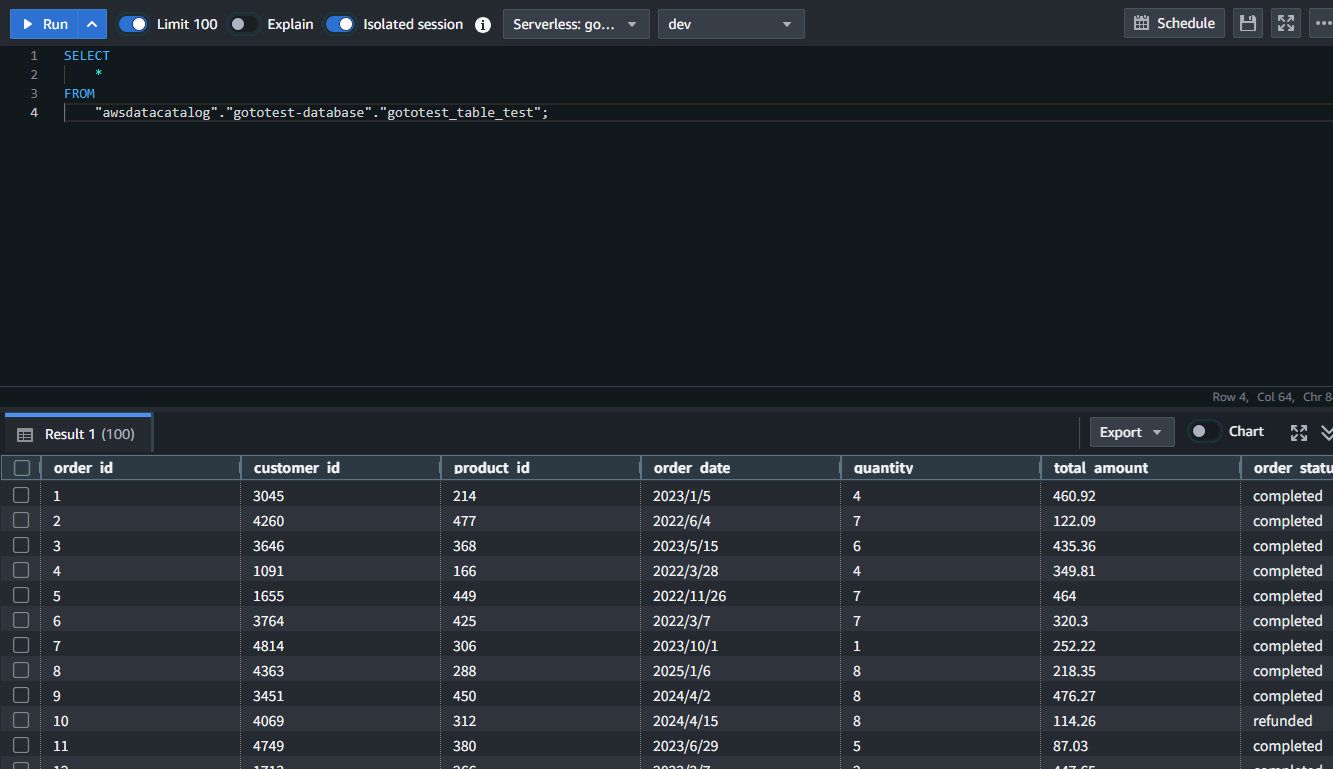Click the Isolated session info icon
1333x769 pixels.
point(483,25)
